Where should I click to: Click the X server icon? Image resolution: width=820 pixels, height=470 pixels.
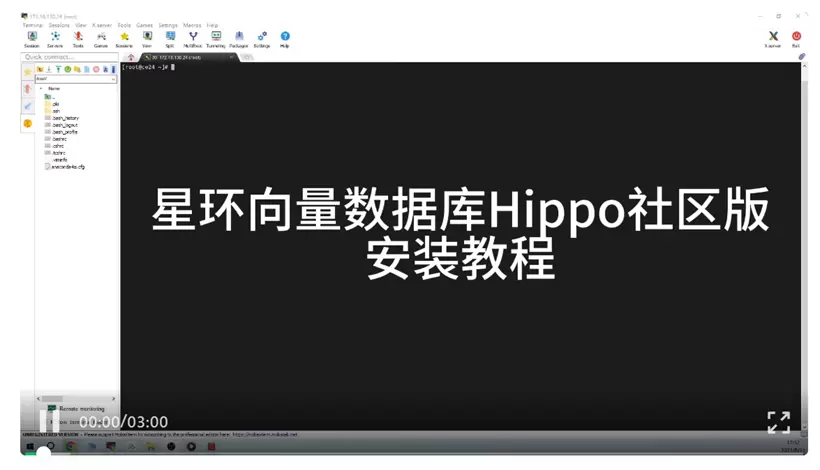click(x=773, y=38)
